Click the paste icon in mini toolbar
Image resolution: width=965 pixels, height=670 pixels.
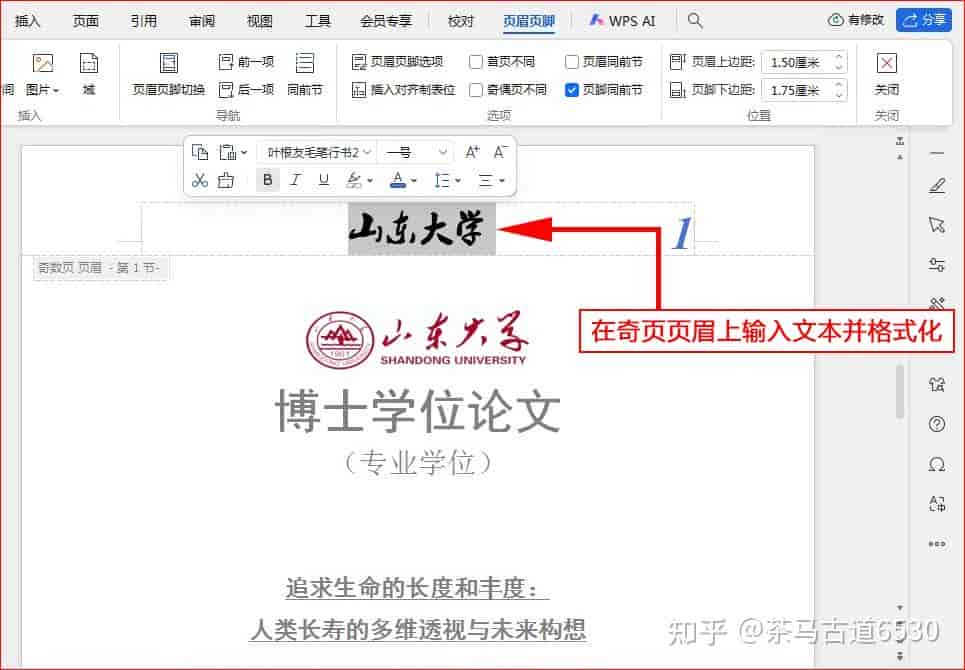[228, 152]
